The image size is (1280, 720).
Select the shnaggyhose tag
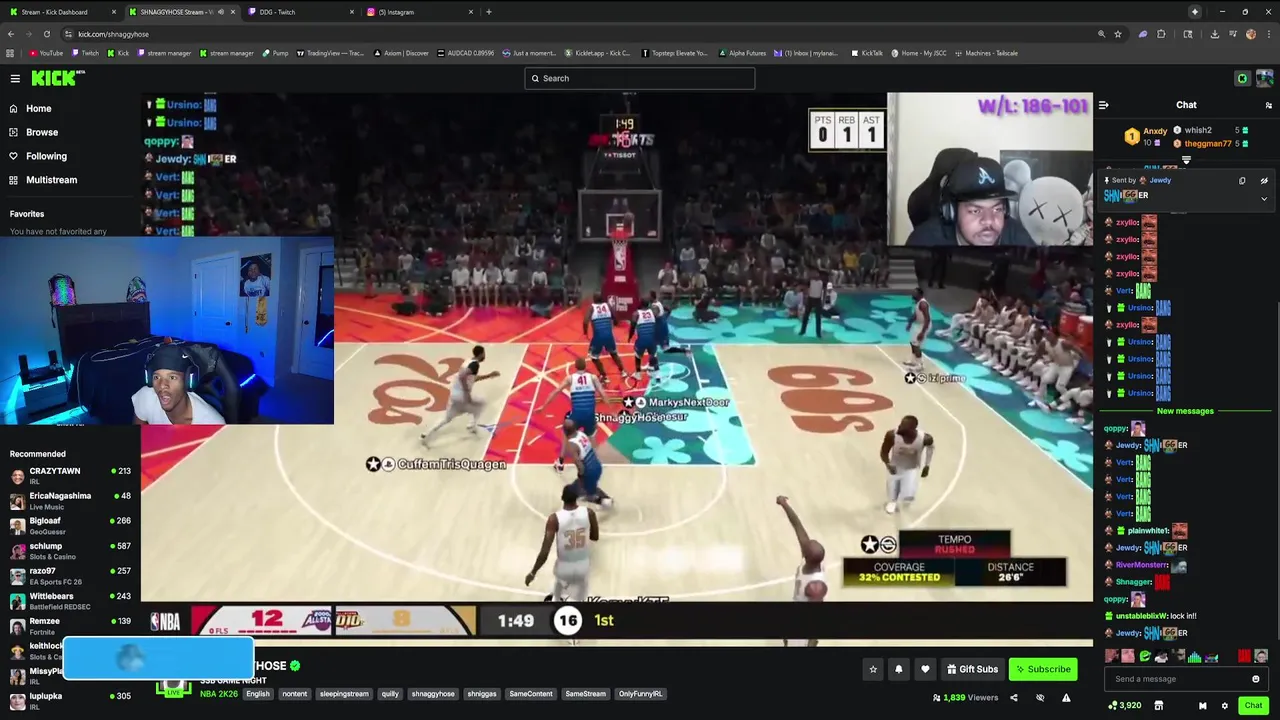pos(433,694)
